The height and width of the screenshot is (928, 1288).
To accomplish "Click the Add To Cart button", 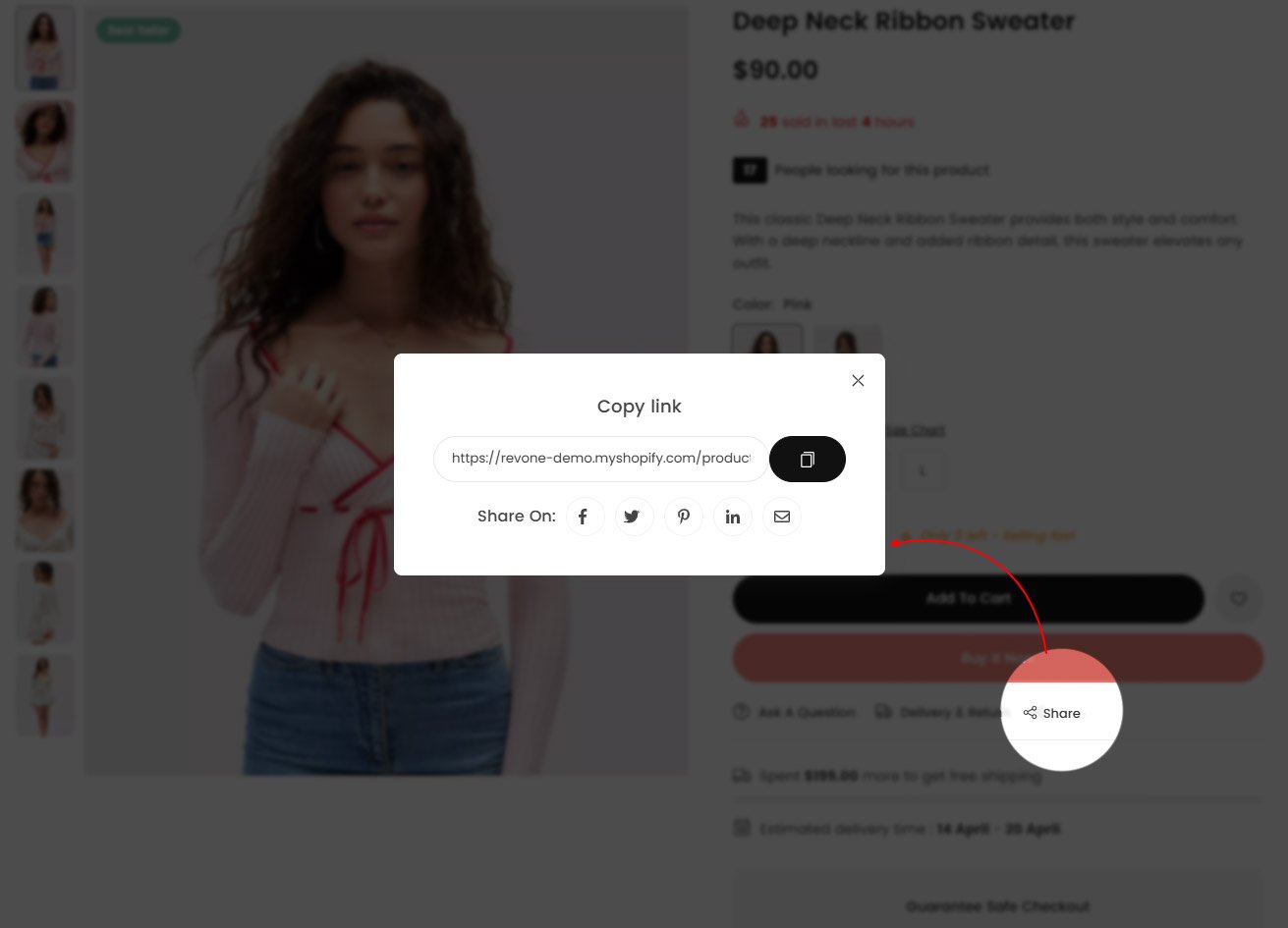I will pos(968,598).
